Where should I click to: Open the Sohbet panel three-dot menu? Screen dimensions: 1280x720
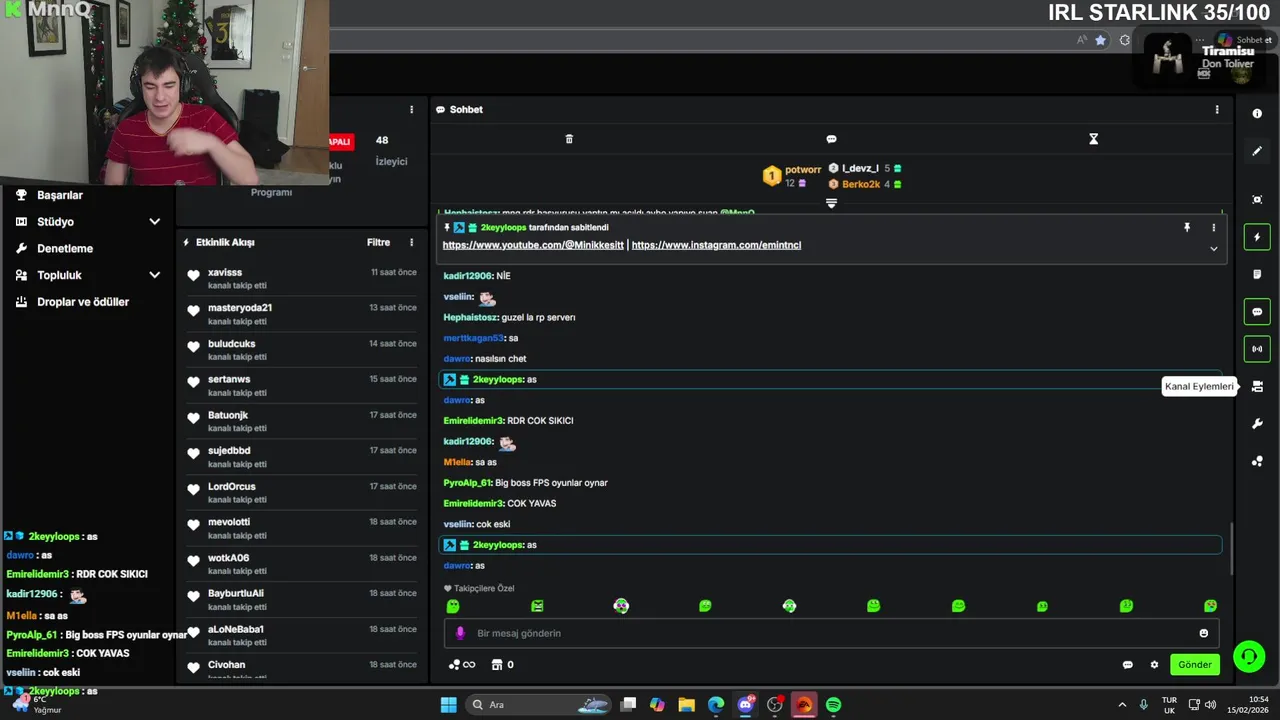pos(1217,110)
